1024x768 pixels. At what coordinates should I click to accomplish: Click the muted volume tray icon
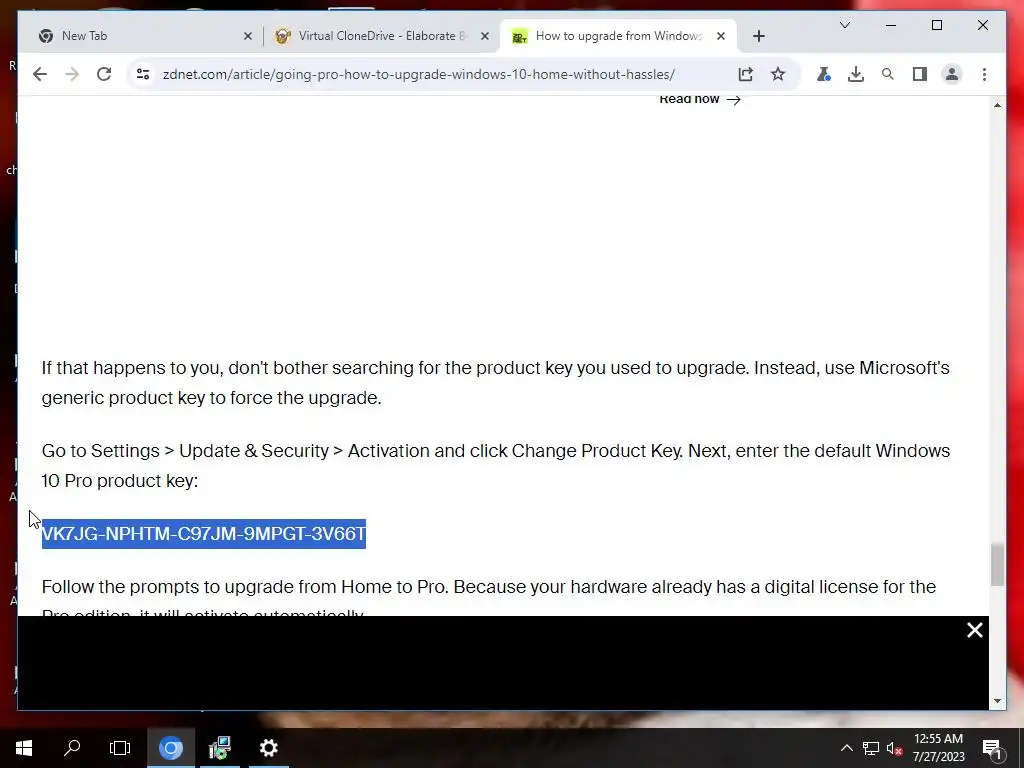tap(894, 748)
